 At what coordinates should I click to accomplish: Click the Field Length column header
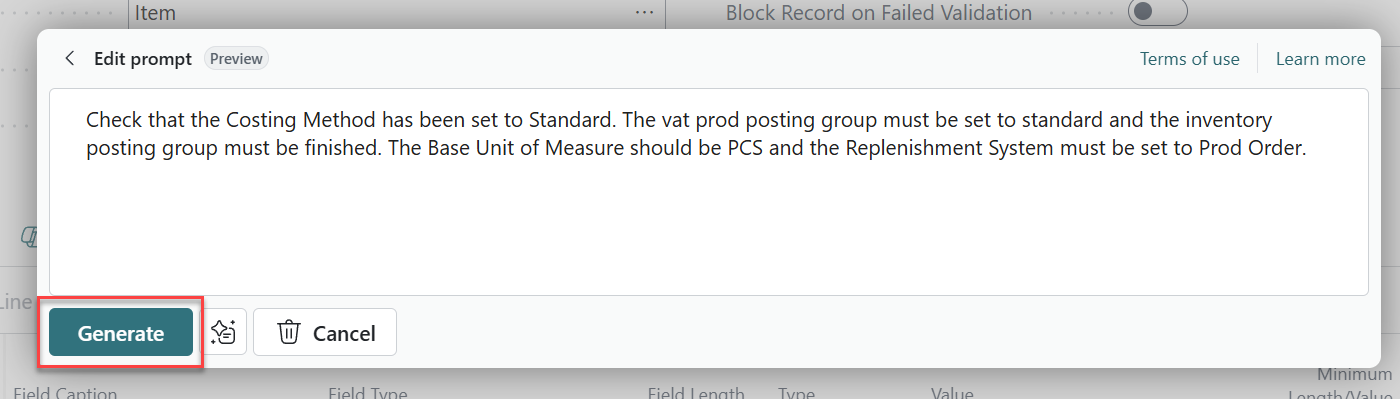click(696, 393)
